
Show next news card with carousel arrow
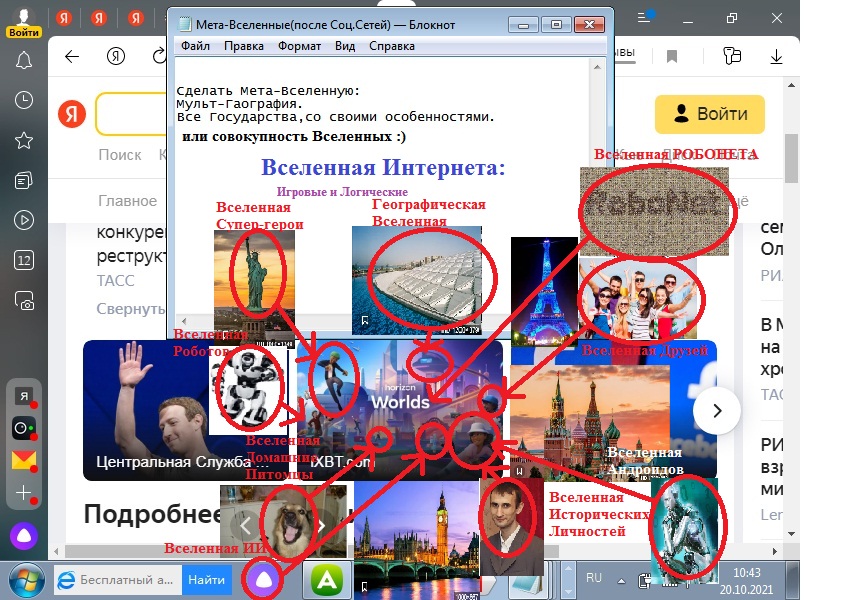click(717, 411)
